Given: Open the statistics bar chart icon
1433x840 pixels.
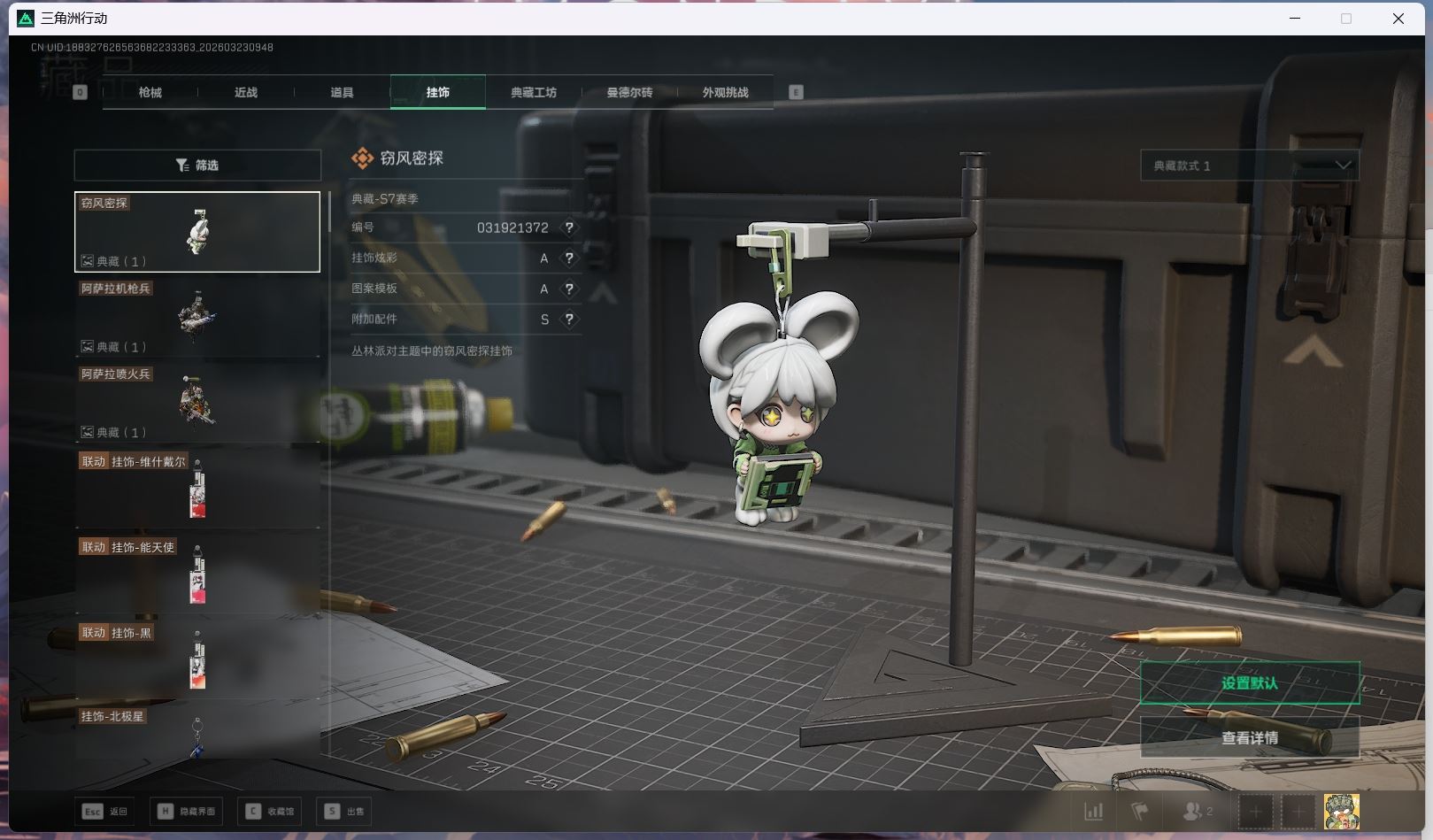Looking at the screenshot, I should [1094, 811].
